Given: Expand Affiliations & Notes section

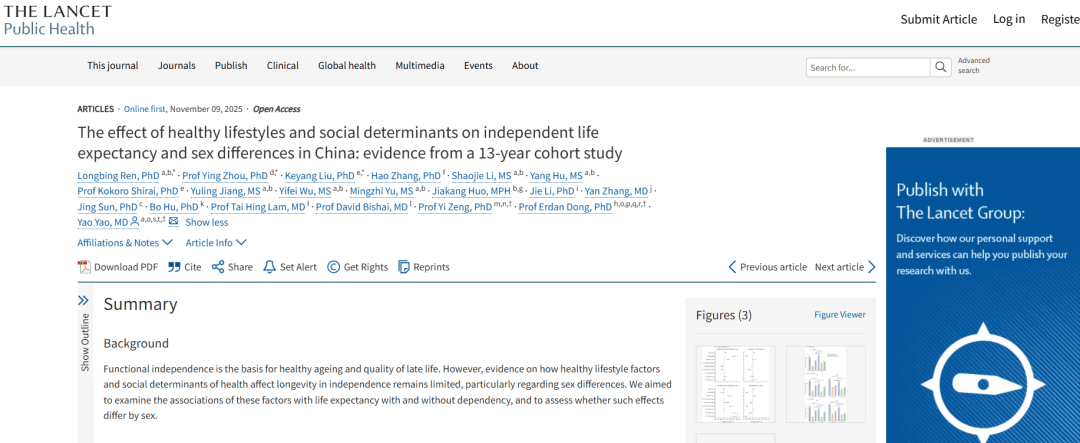Looking at the screenshot, I should tap(124, 243).
